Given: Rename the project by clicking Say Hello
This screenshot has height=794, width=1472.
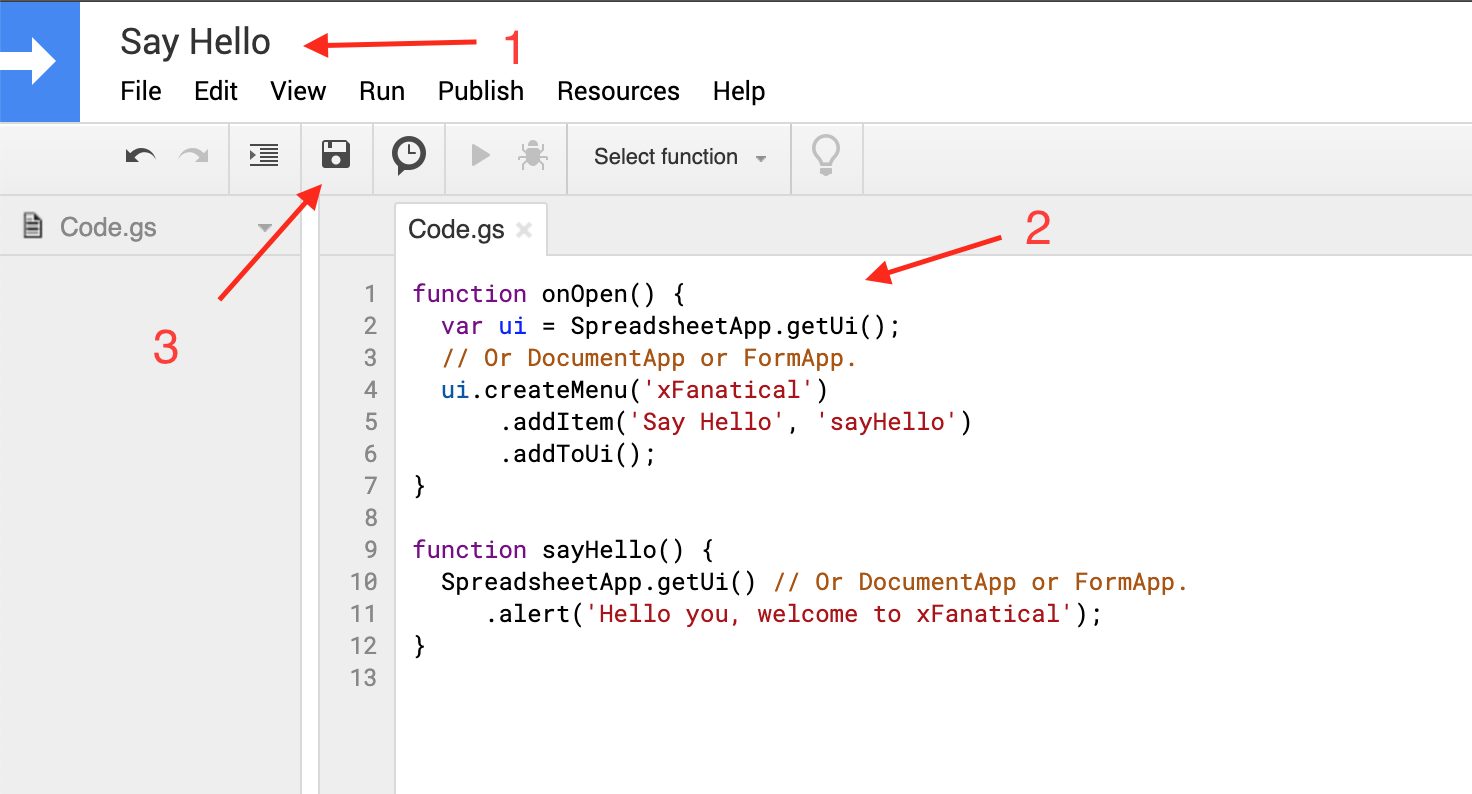Looking at the screenshot, I should click(195, 42).
